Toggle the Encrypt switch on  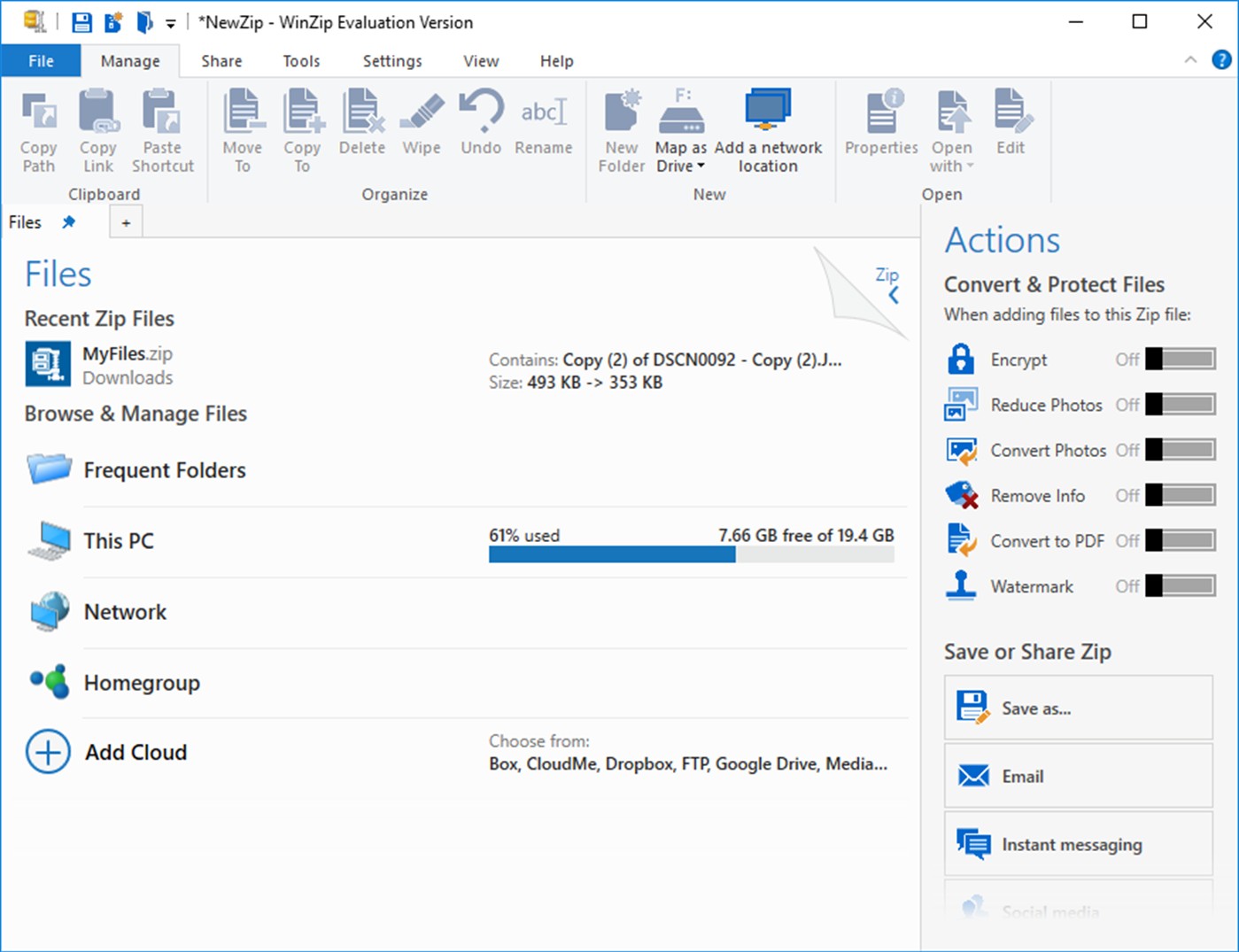coord(1181,359)
